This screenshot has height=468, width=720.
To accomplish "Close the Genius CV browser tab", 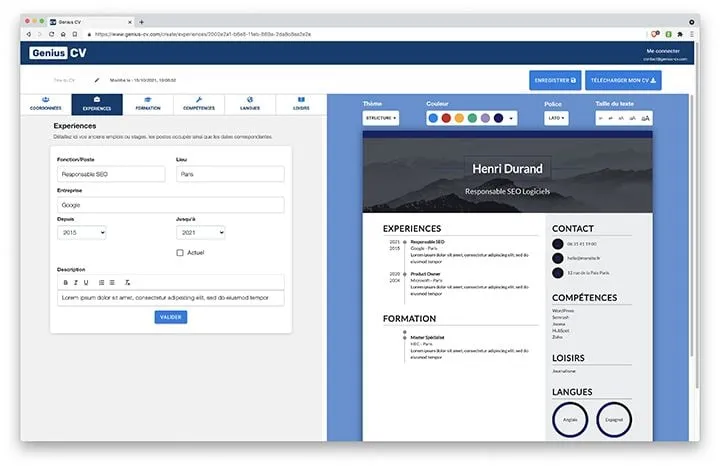I will click(x=130, y=22).
